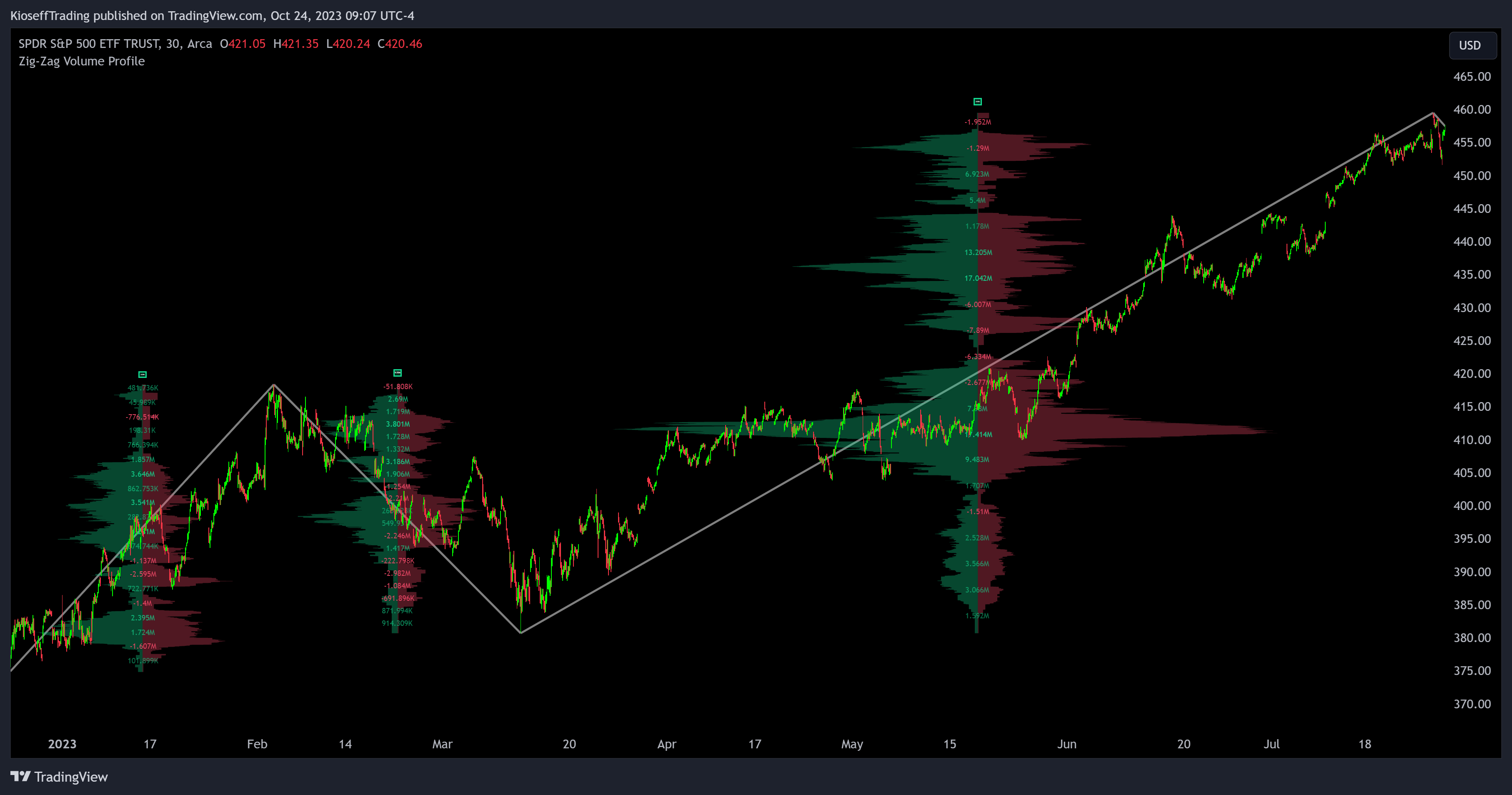Click the teal marker above the February volume profile
The width and height of the screenshot is (1512, 795).
coord(397,372)
